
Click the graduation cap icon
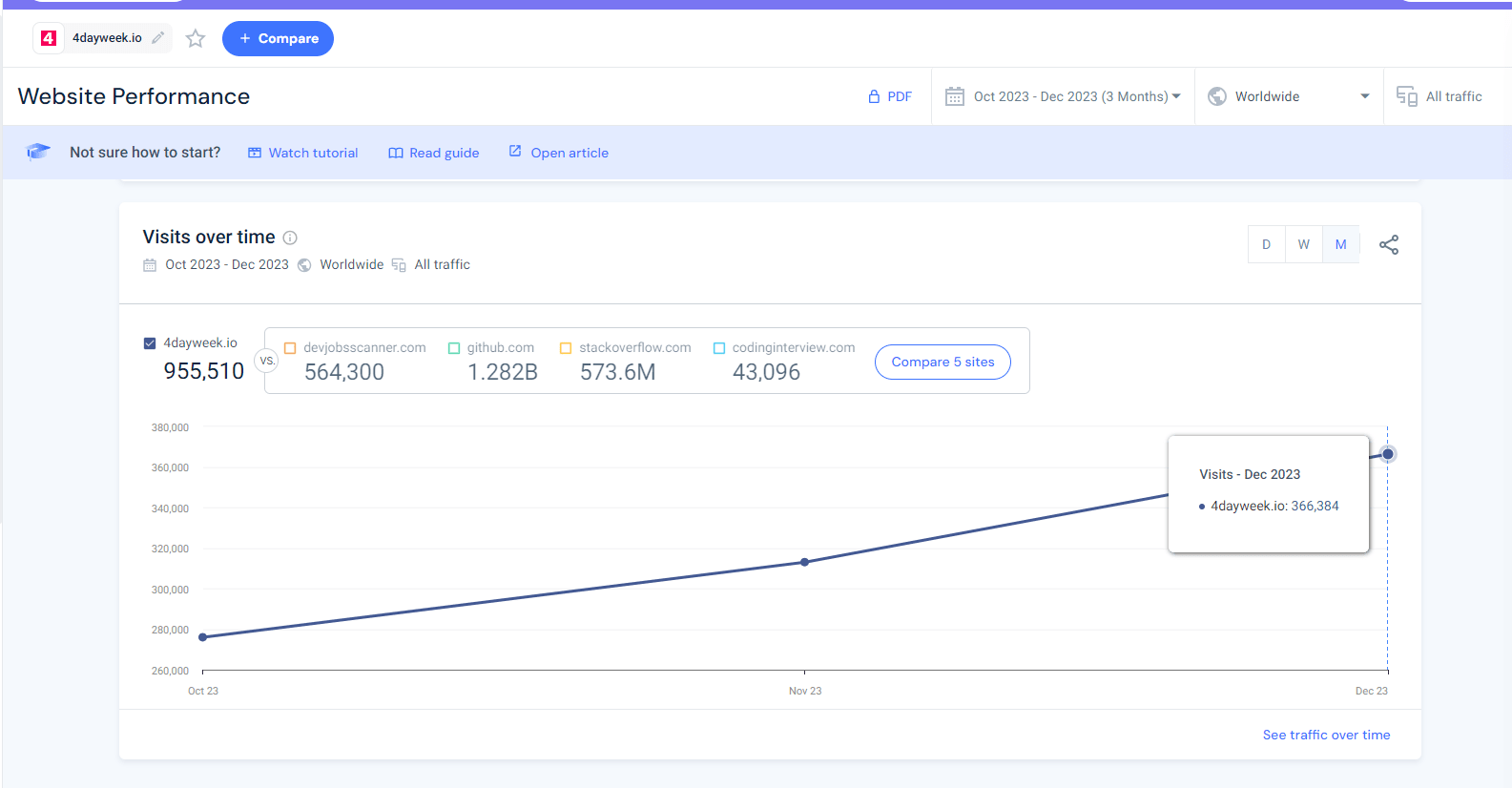(38, 152)
